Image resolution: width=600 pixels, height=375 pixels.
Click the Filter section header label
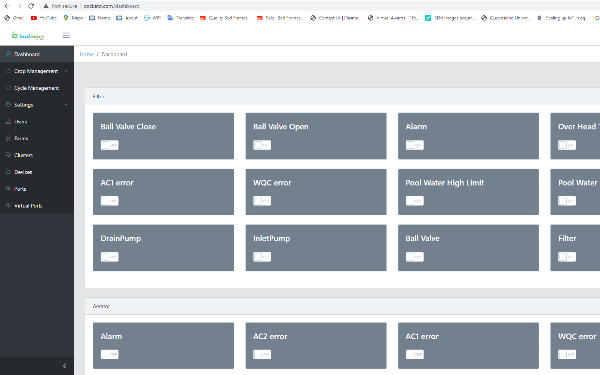[98, 96]
